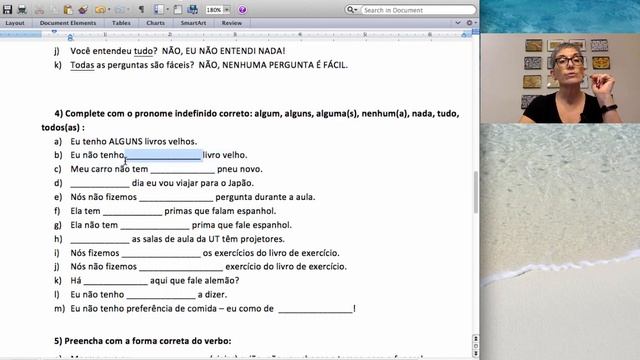Screen dimensions: 640x360
Task: Click blank before 'exercício do livro de exercício'
Action: (x=181, y=267)
